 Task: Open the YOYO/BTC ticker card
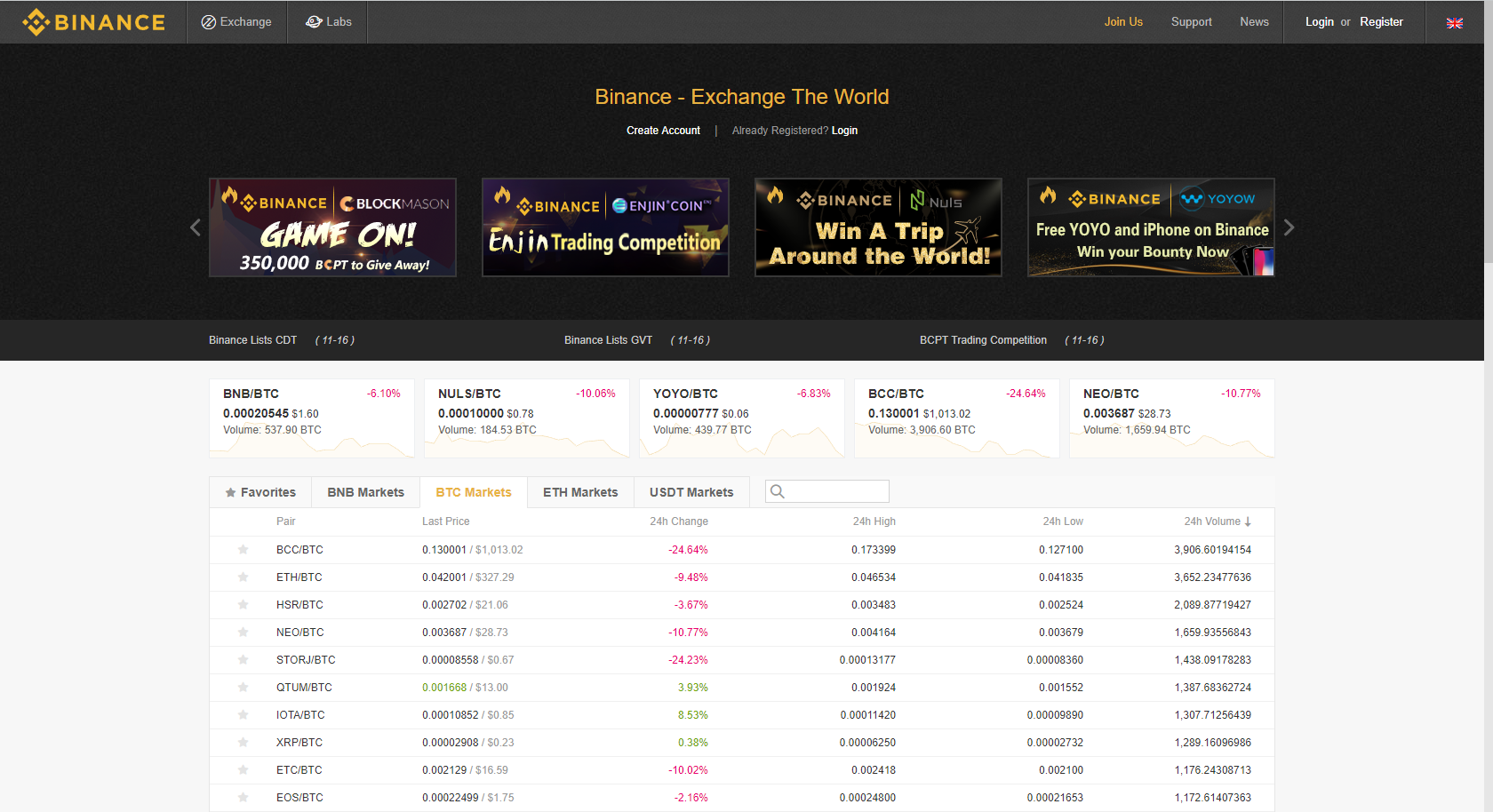[x=742, y=418]
